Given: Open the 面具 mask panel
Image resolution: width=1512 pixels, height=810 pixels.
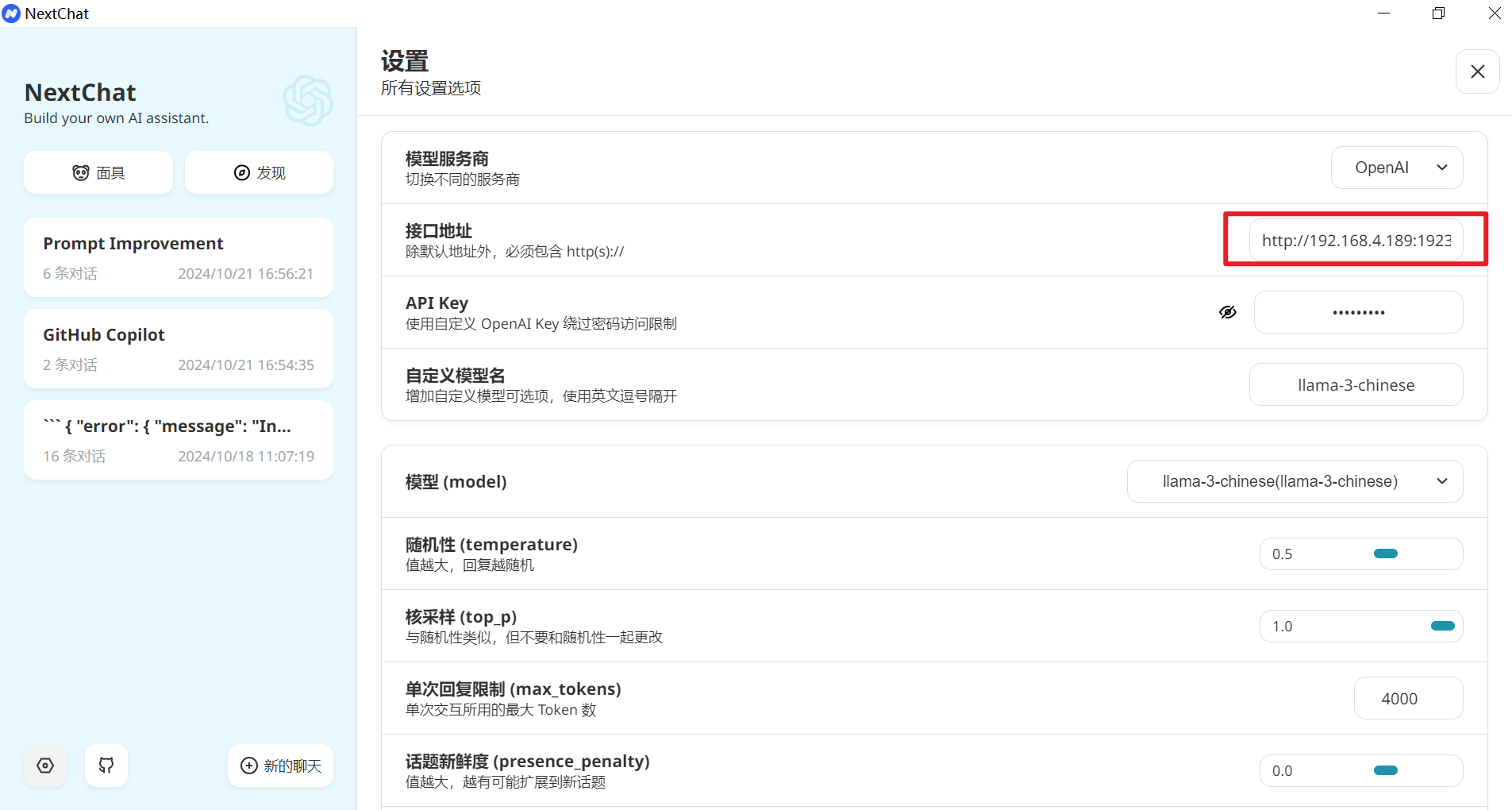Looking at the screenshot, I should pyautogui.click(x=98, y=173).
